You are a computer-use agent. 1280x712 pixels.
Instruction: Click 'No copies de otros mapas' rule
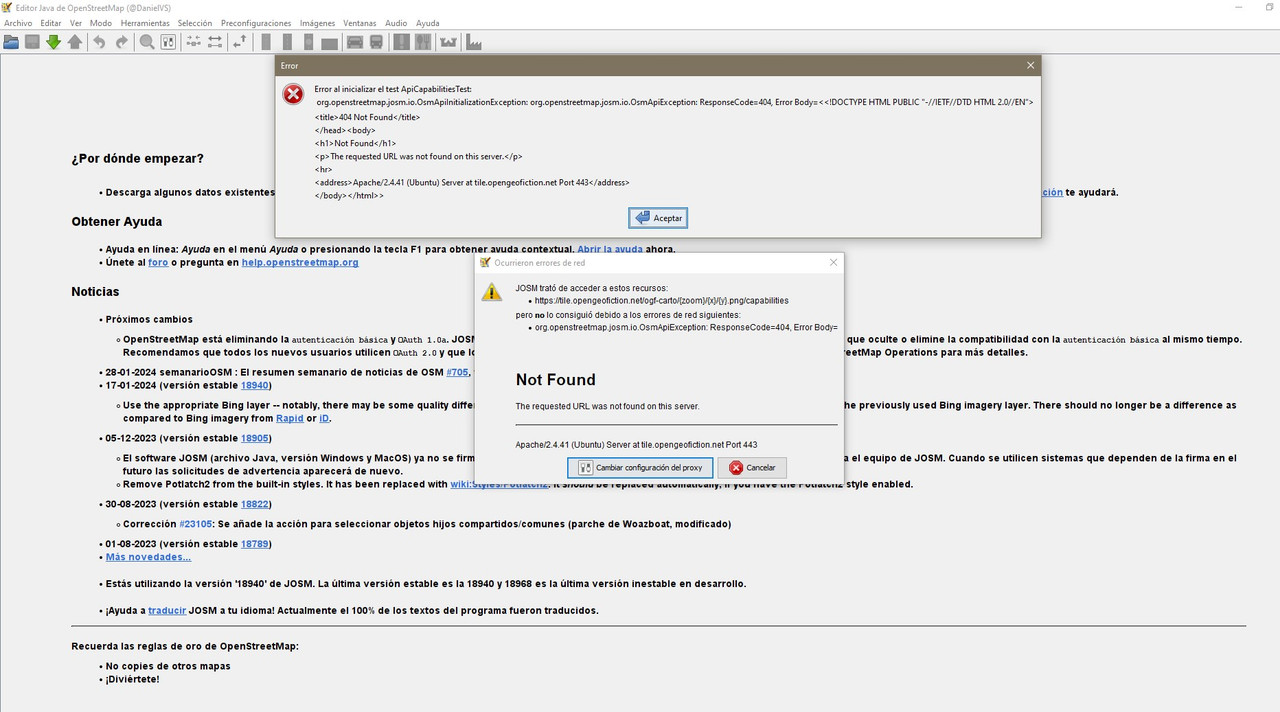point(168,666)
